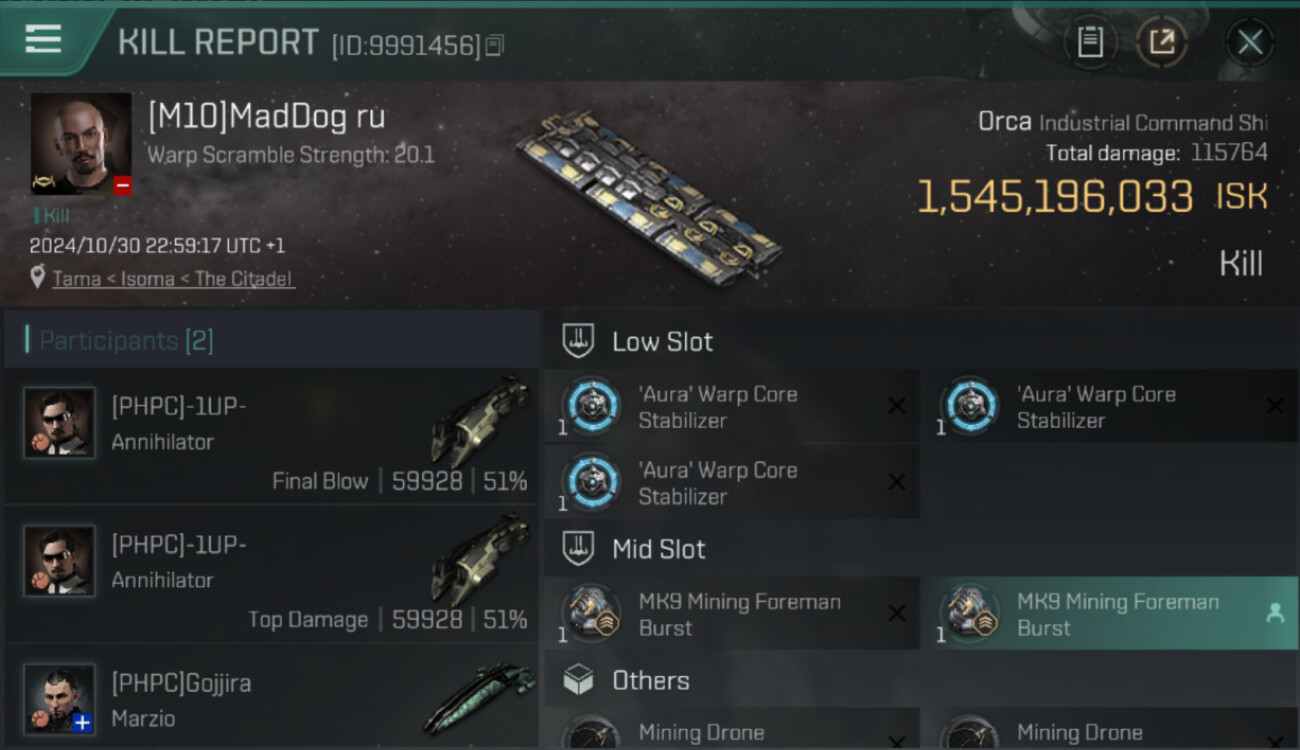Open Tama < Isoma < The Citadel location link
1300x750 pixels.
(173, 279)
